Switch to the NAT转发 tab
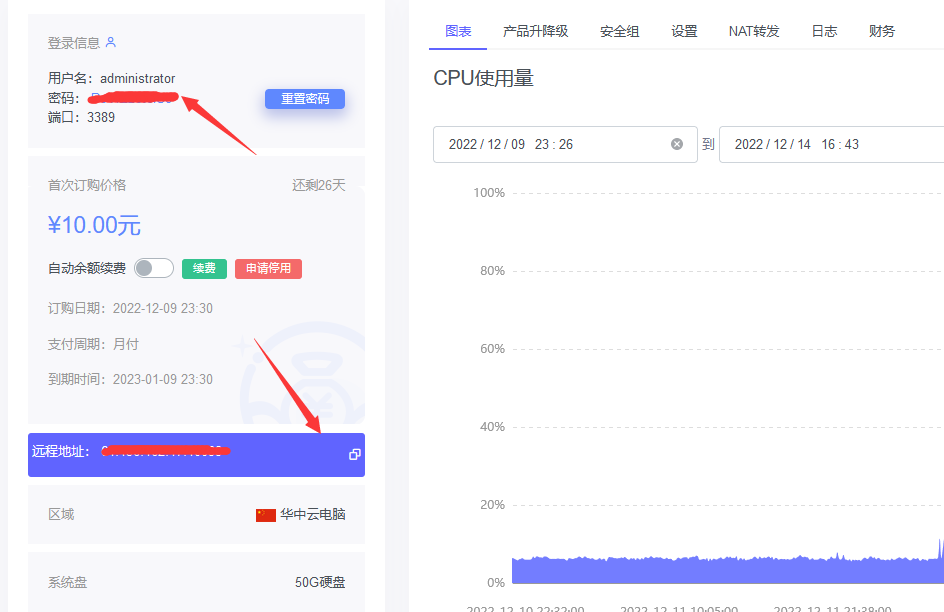This screenshot has width=944, height=612. tap(754, 31)
